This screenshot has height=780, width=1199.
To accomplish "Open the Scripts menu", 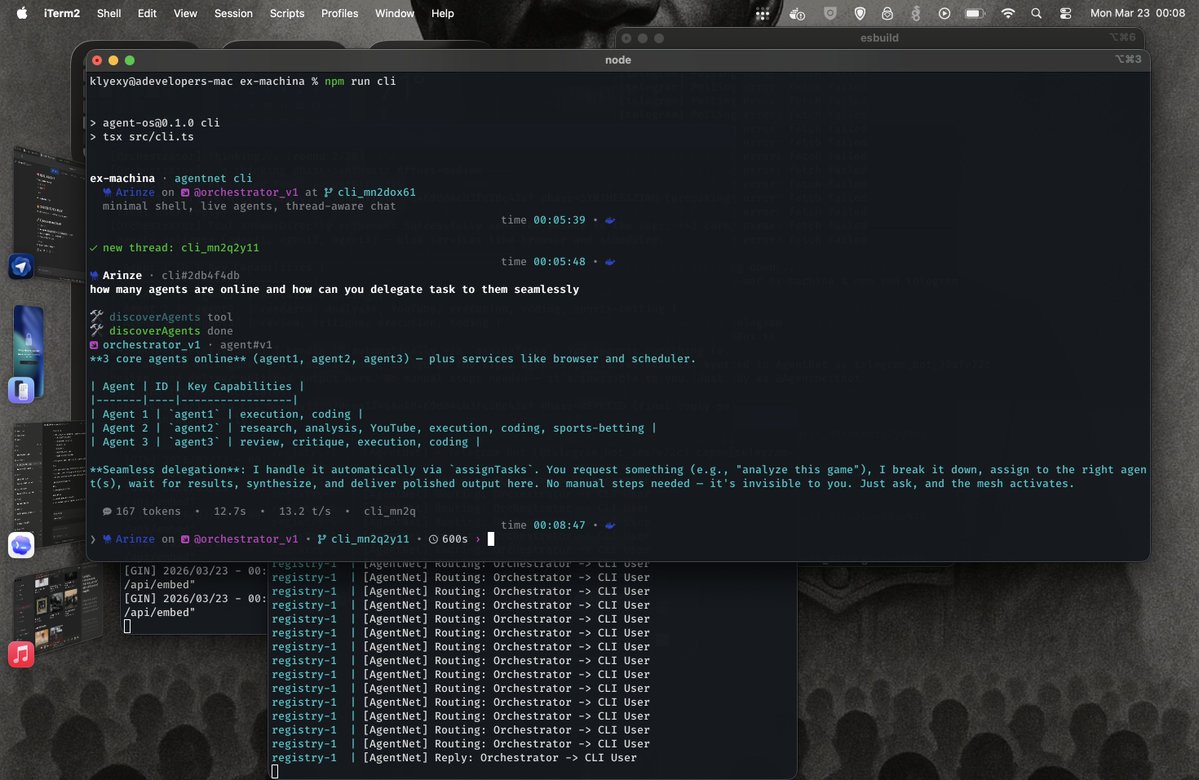I will [287, 13].
